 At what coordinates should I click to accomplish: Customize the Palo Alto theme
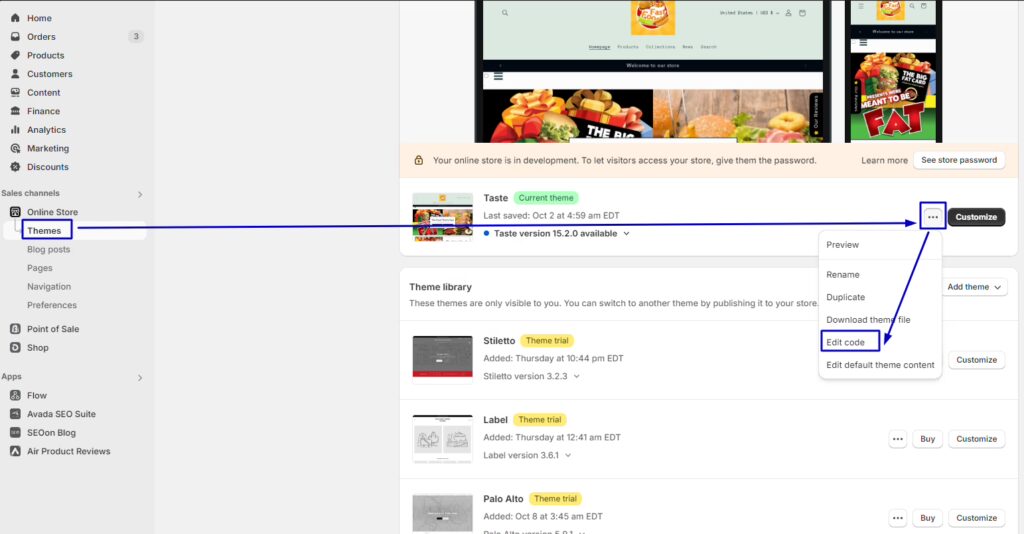tap(976, 518)
